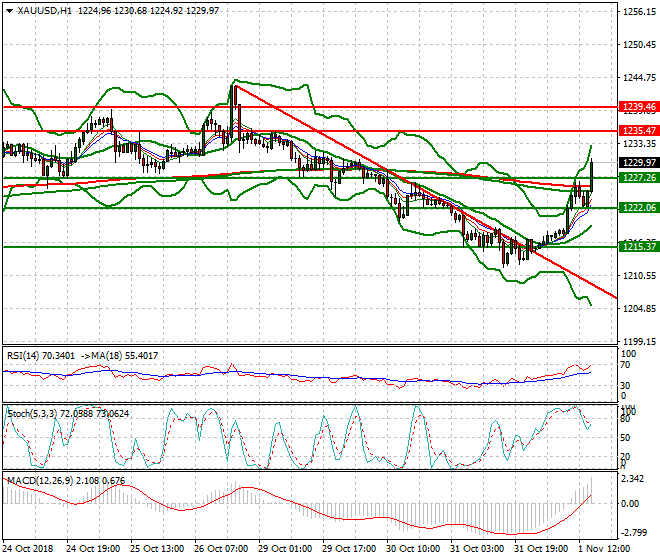Click the 2.342 MACD scale value
The image size is (660, 560).
(633, 480)
